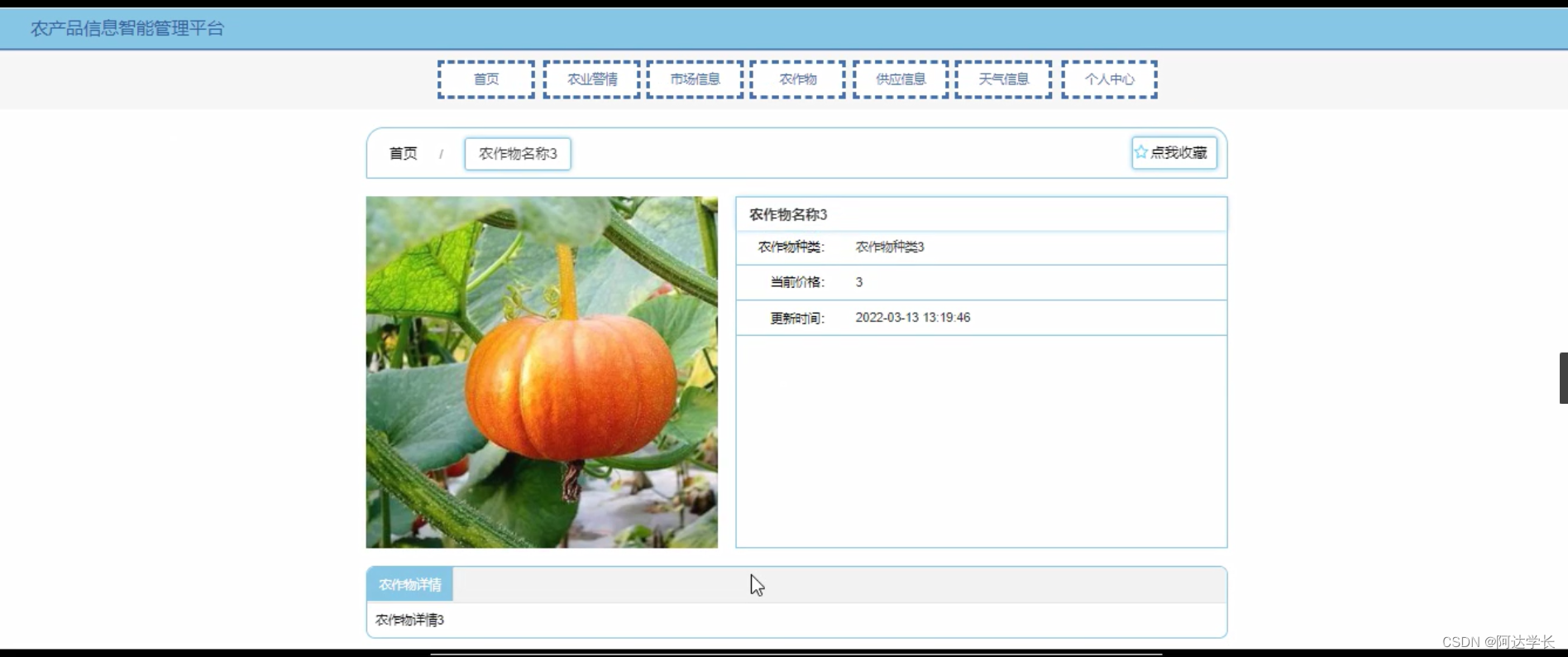Screen dimensions: 1568x657
Task: Open the 首页 navigation menu item
Action: click(486, 79)
